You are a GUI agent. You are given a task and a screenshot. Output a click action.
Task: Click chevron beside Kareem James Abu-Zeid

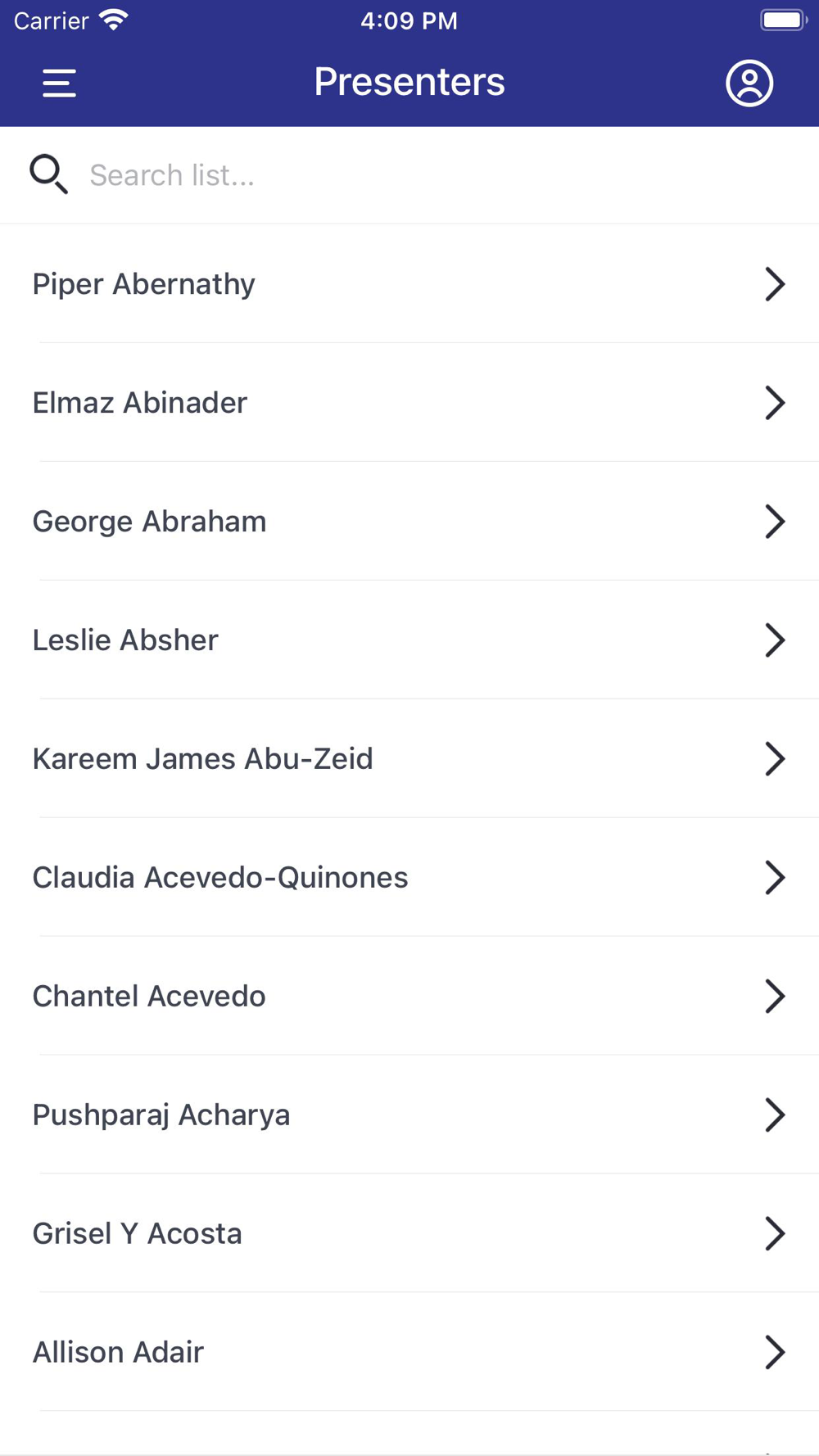(x=774, y=759)
